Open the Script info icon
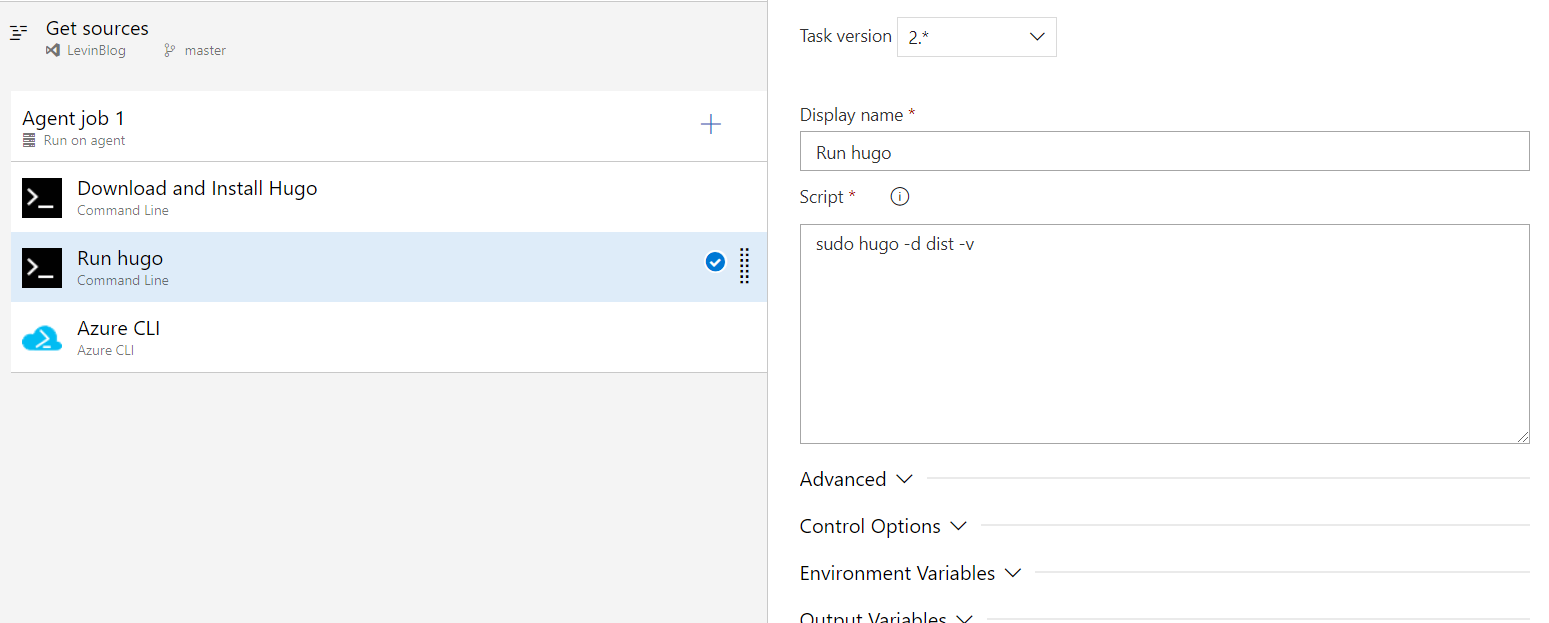 point(899,197)
